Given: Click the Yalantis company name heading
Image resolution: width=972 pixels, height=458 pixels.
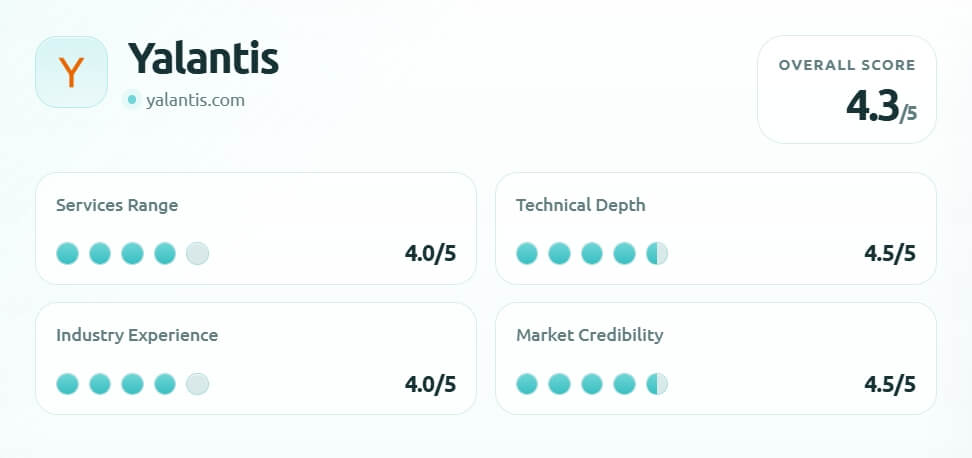Looking at the screenshot, I should click(203, 60).
